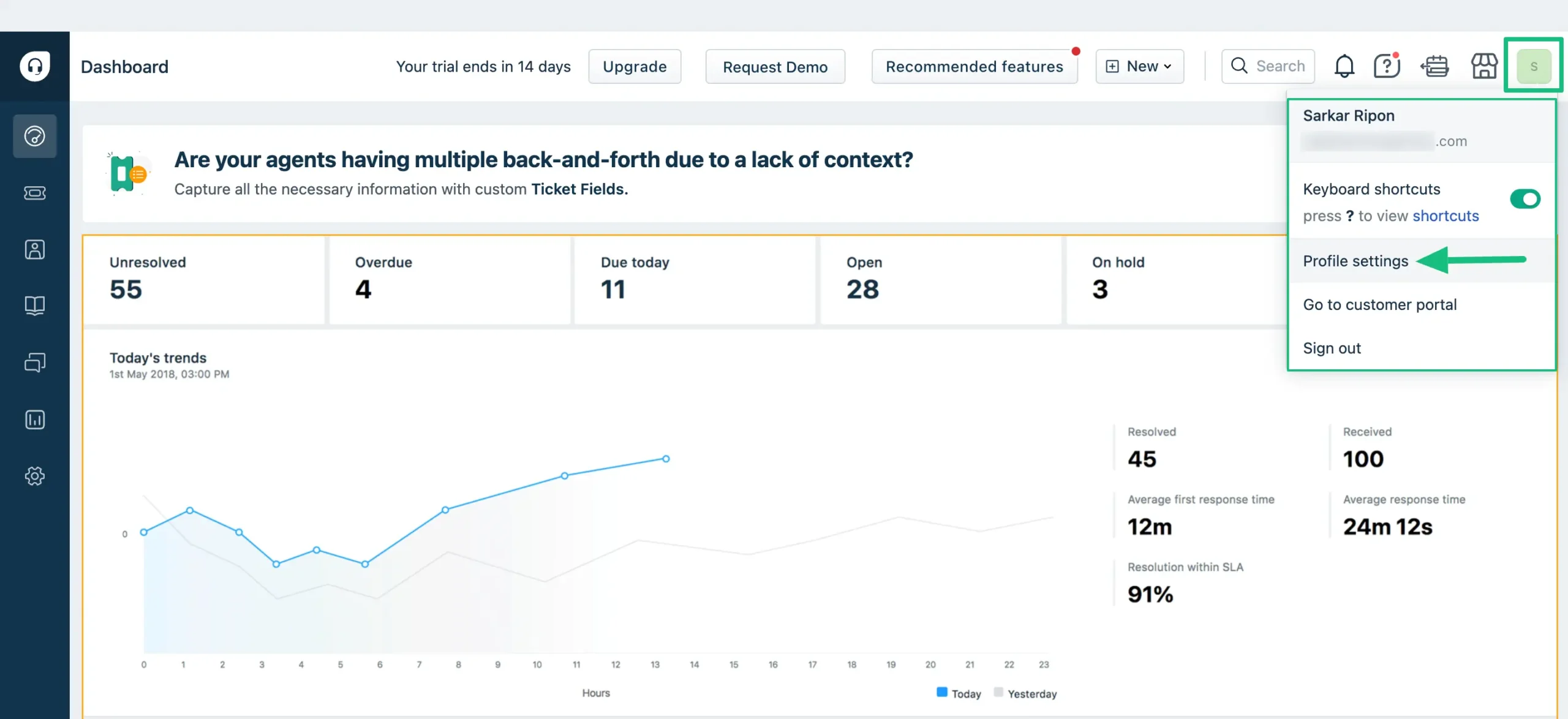This screenshot has height=719, width=1568.
Task: Open the help question mark icon
Action: click(1387, 66)
